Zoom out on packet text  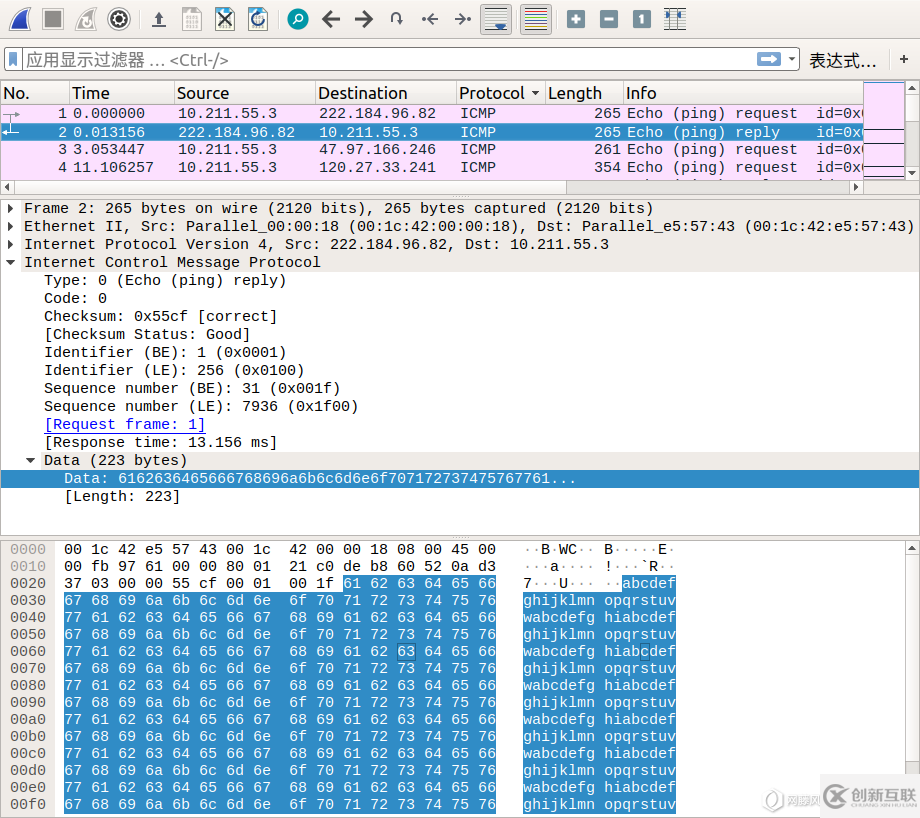coord(609,19)
